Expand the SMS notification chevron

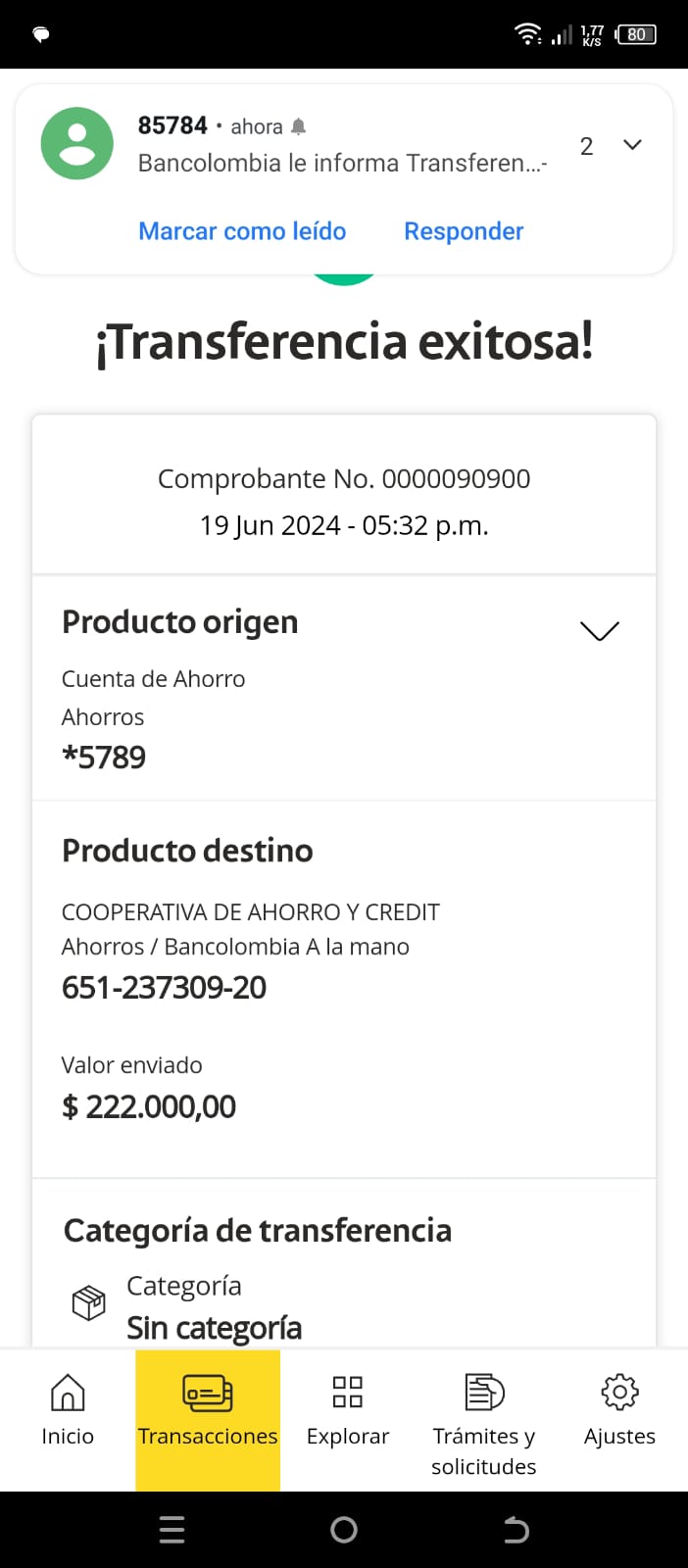633,145
